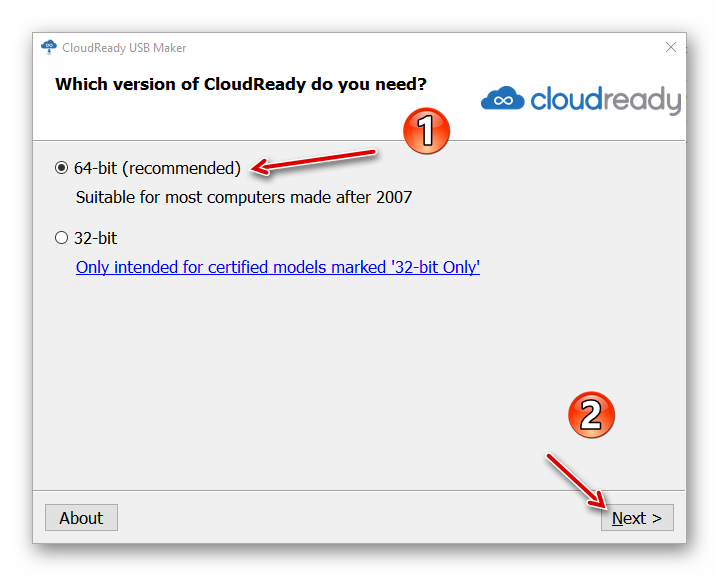Click the orange number 1 badge
The height and width of the screenshot is (576, 719).
point(426,131)
